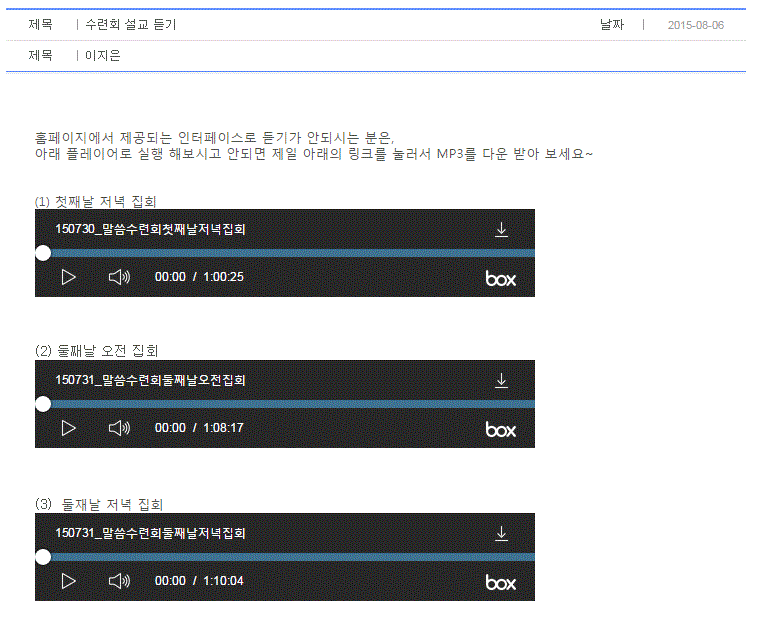The height and width of the screenshot is (626, 761).
Task: Mute volume on 둘째날저녁집회 player
Action: click(119, 581)
